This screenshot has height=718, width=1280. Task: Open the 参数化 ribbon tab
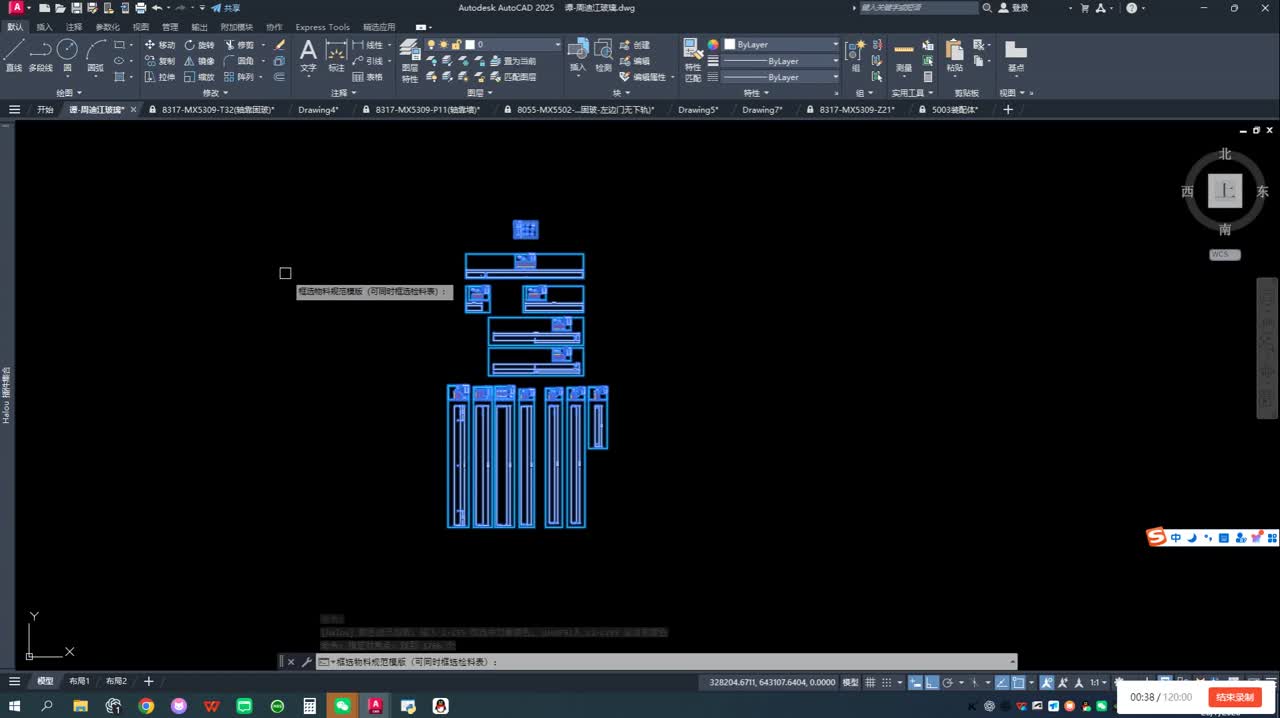(107, 27)
